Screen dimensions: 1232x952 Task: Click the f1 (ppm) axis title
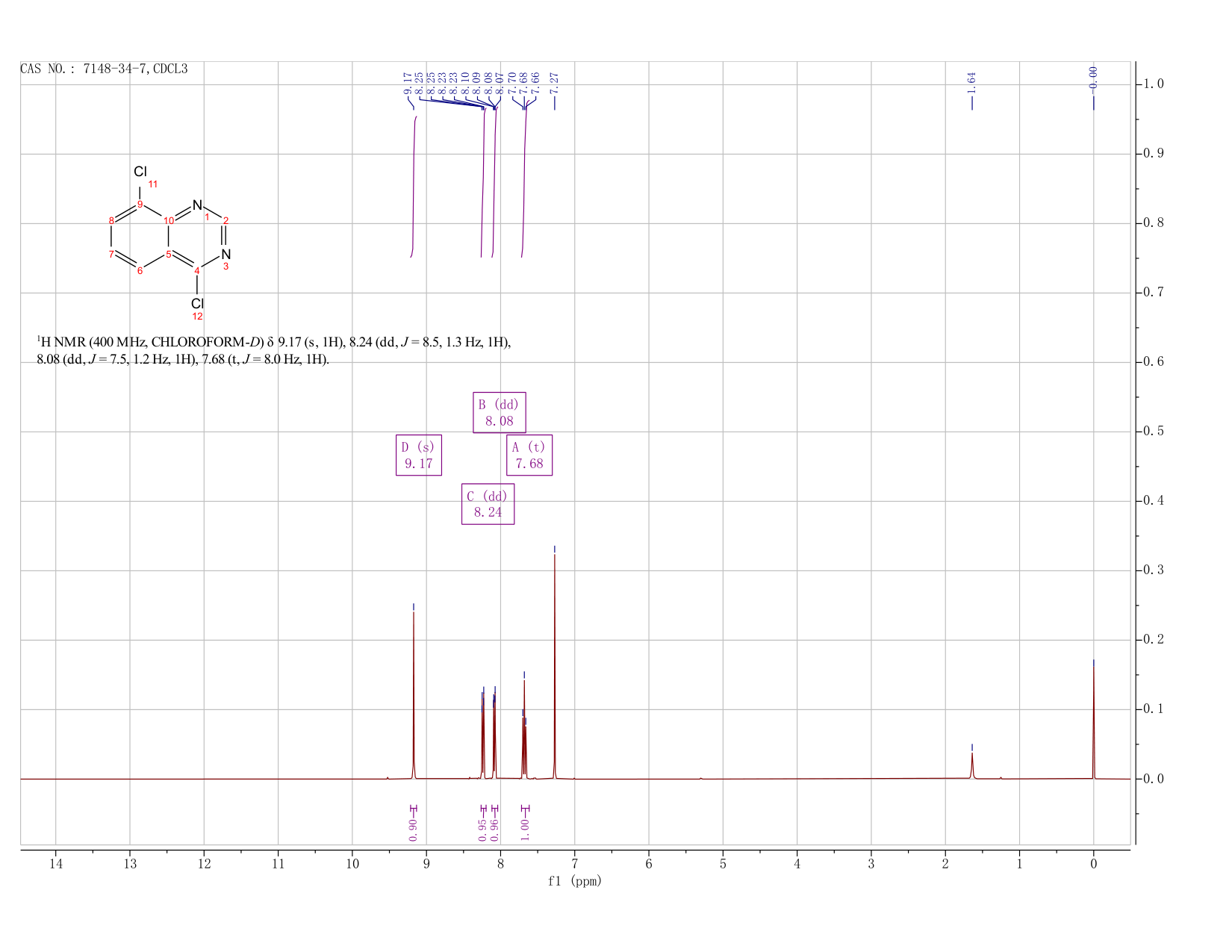point(574,881)
